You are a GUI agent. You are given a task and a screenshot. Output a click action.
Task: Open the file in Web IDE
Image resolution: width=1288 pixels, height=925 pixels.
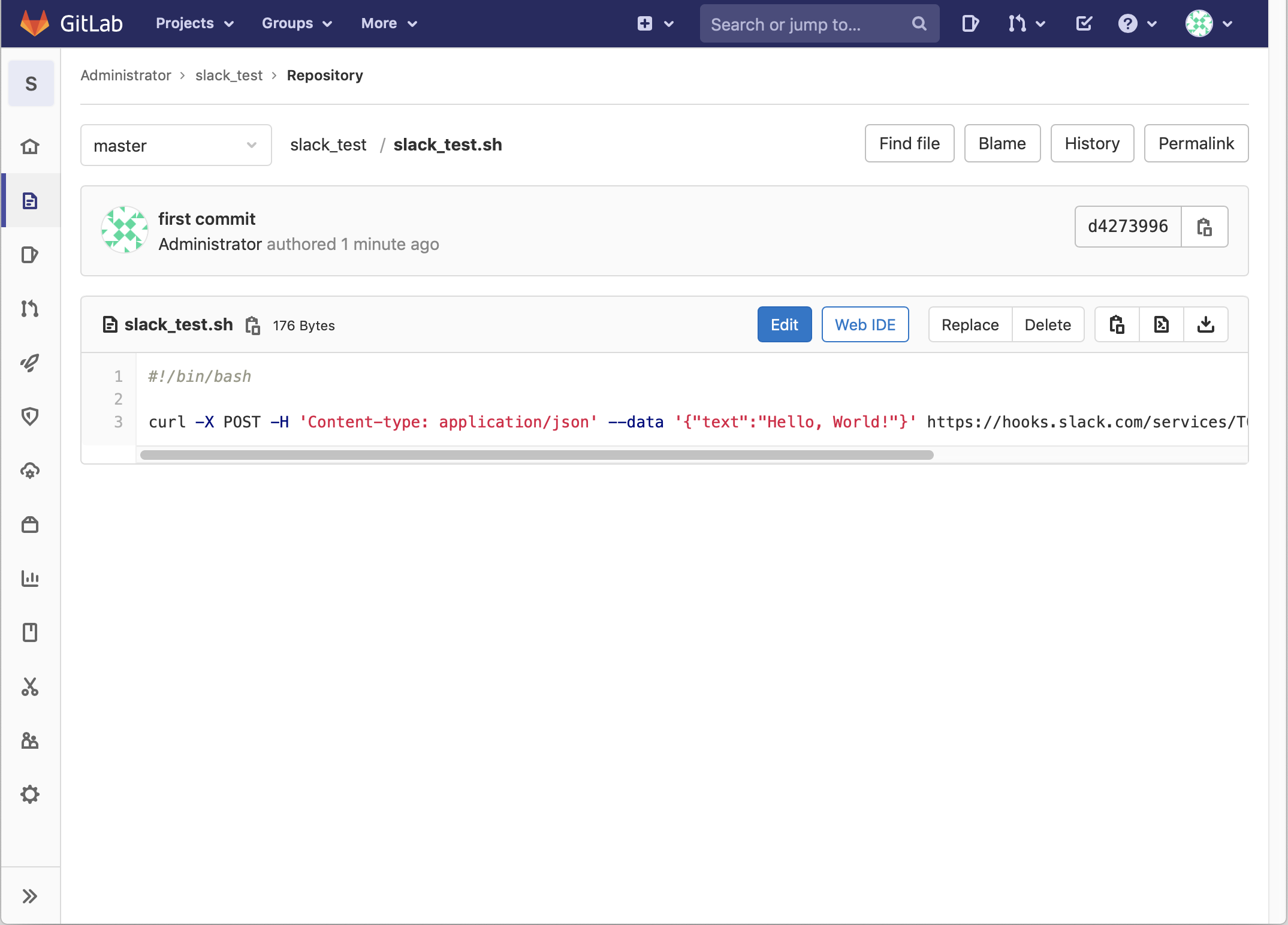pyautogui.click(x=865, y=324)
